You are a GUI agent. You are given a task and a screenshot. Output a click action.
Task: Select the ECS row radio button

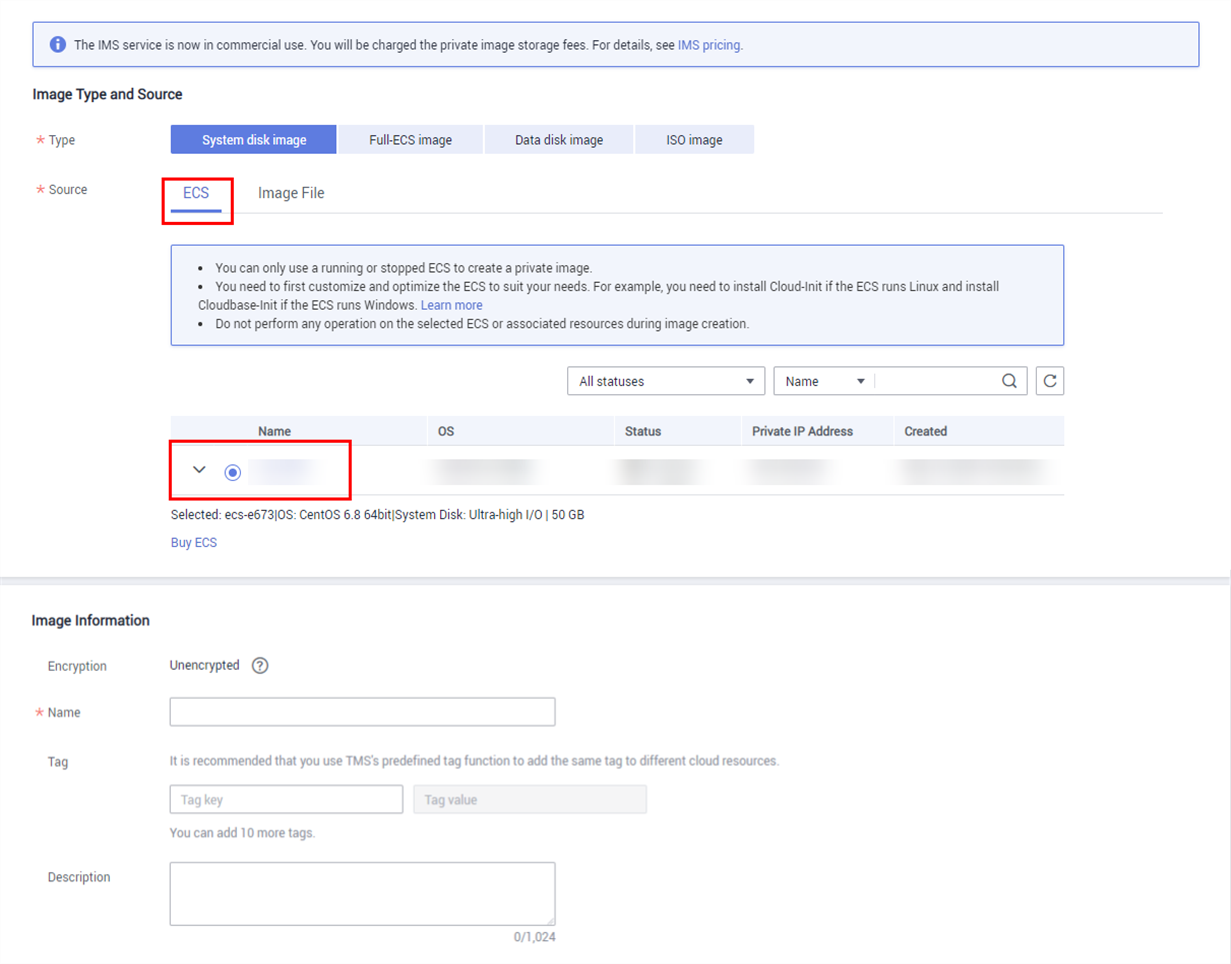tap(233, 472)
